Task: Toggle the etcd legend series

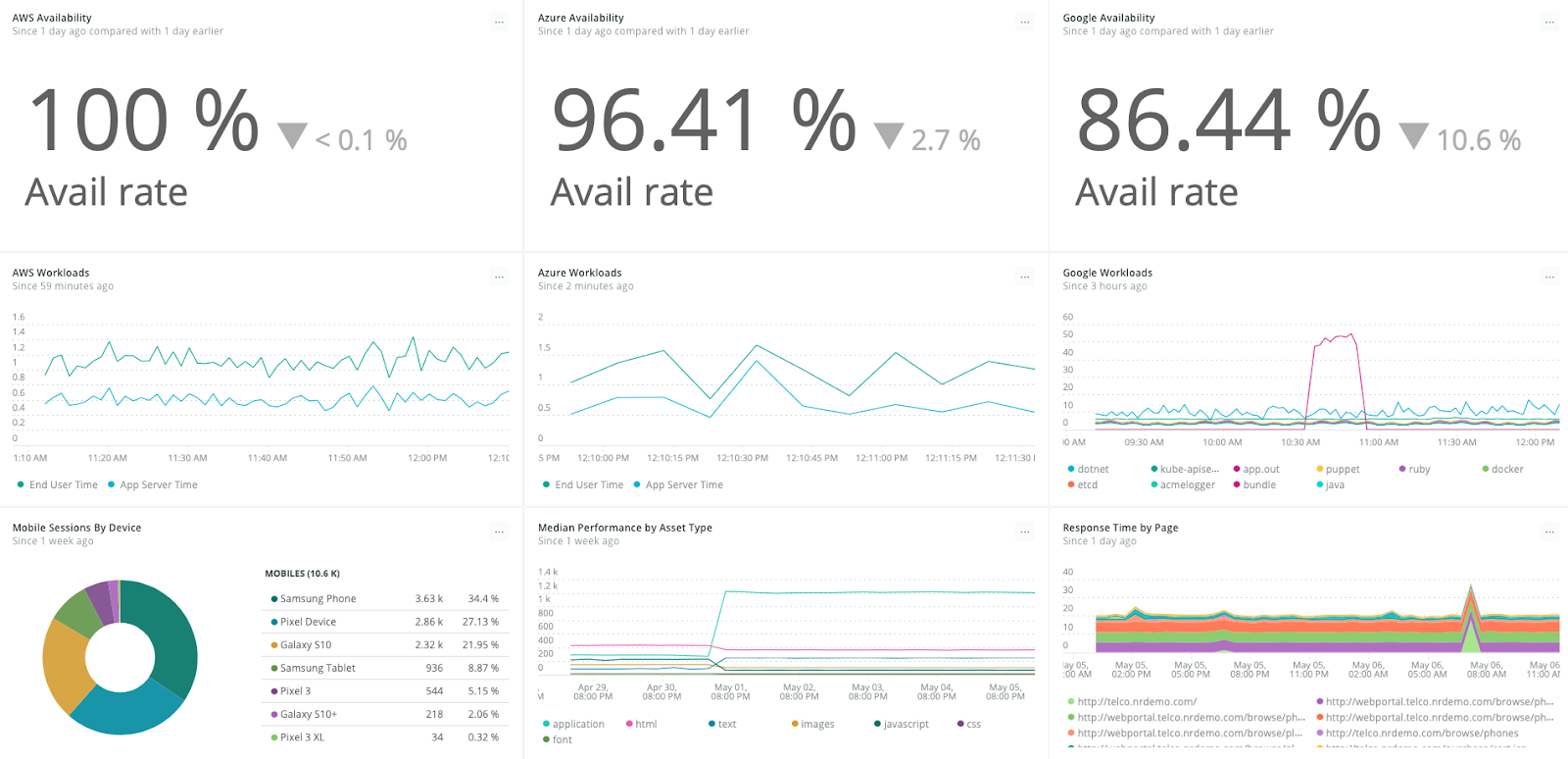Action: [x=1083, y=484]
